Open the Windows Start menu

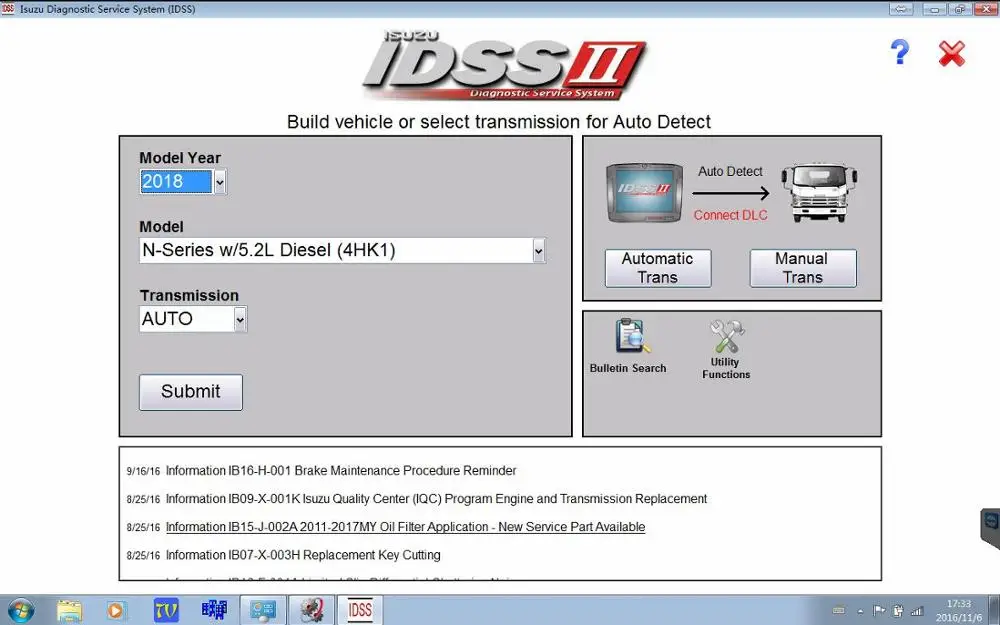[x=20, y=609]
